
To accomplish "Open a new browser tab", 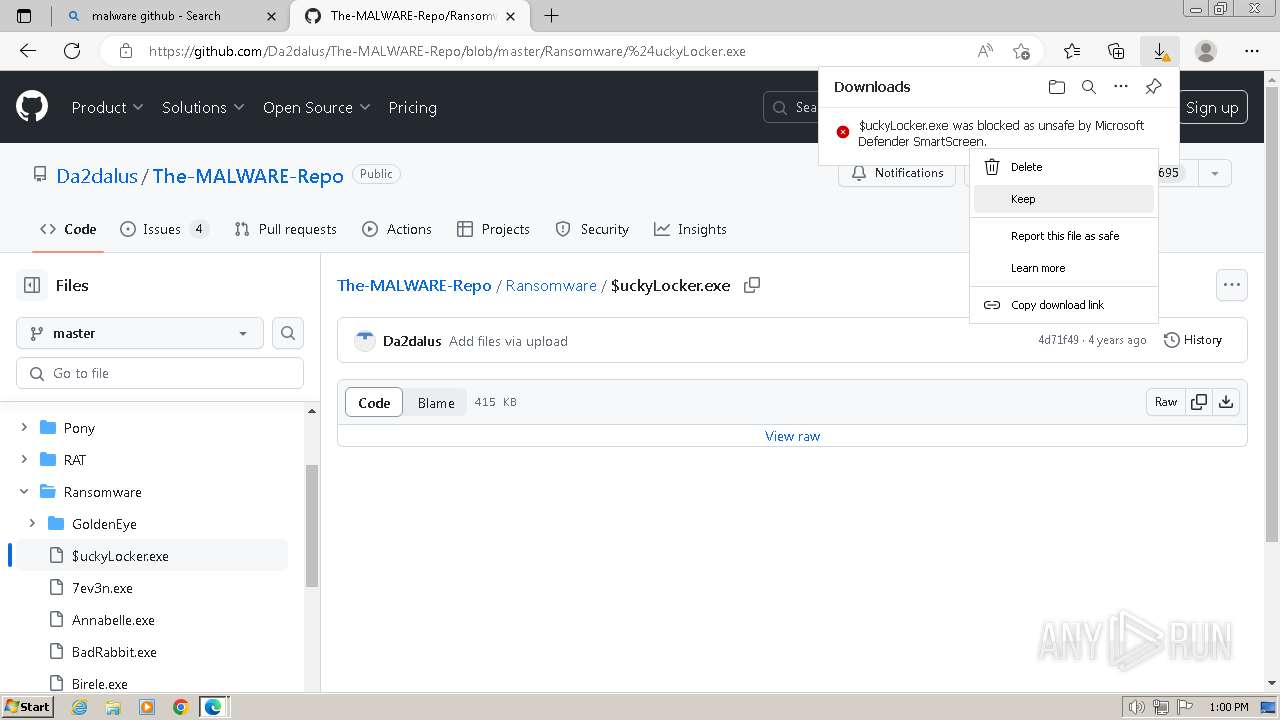I will pos(551,15).
